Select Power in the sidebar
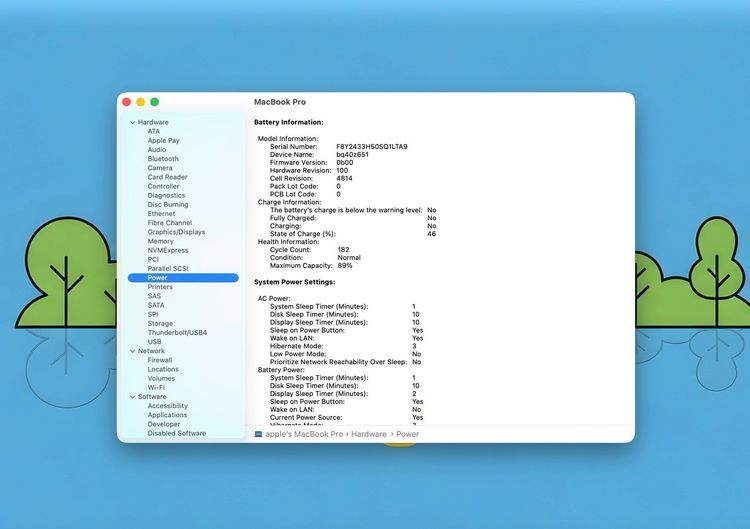The height and width of the screenshot is (529, 750). (x=158, y=278)
